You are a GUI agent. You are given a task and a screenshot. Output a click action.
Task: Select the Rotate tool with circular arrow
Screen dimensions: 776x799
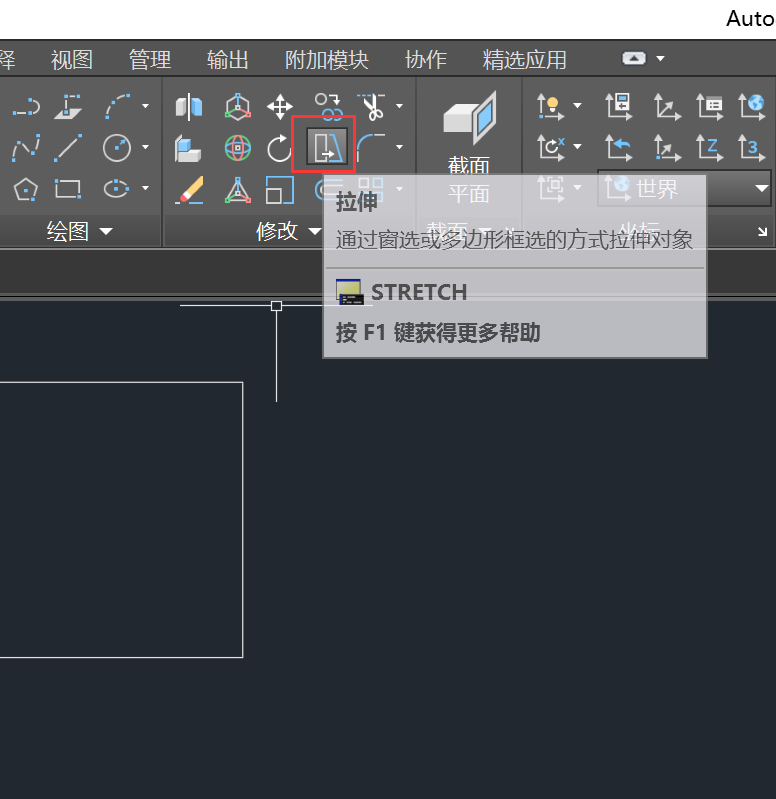pyautogui.click(x=279, y=148)
